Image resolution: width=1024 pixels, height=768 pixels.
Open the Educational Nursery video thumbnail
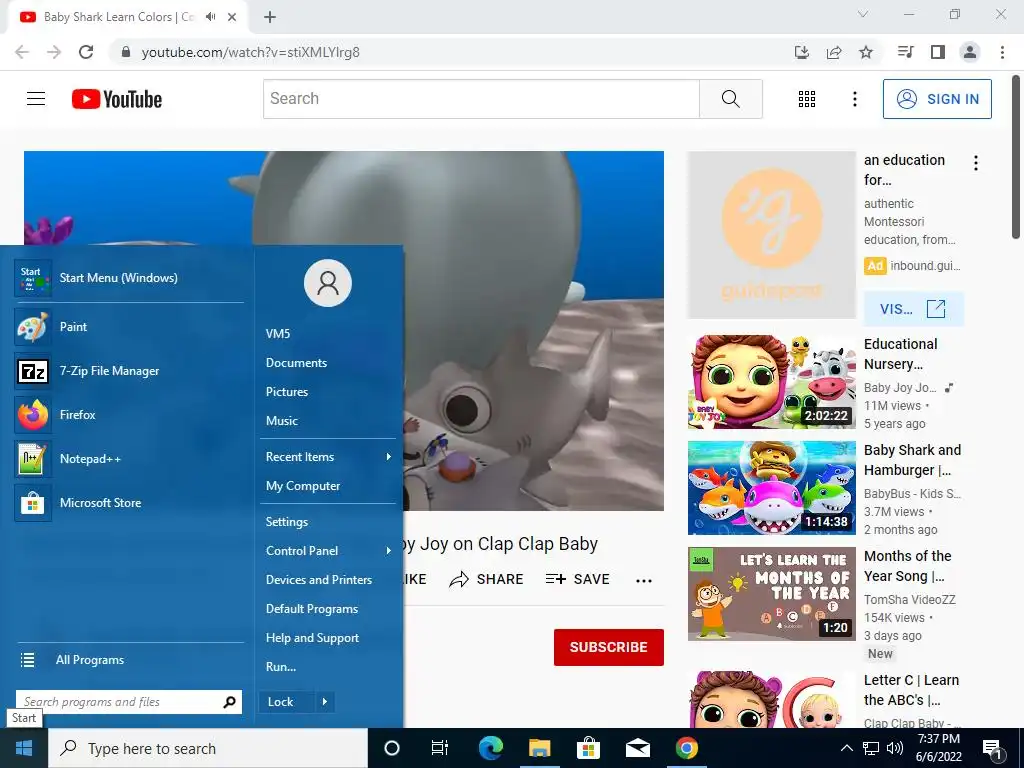pyautogui.click(x=771, y=382)
